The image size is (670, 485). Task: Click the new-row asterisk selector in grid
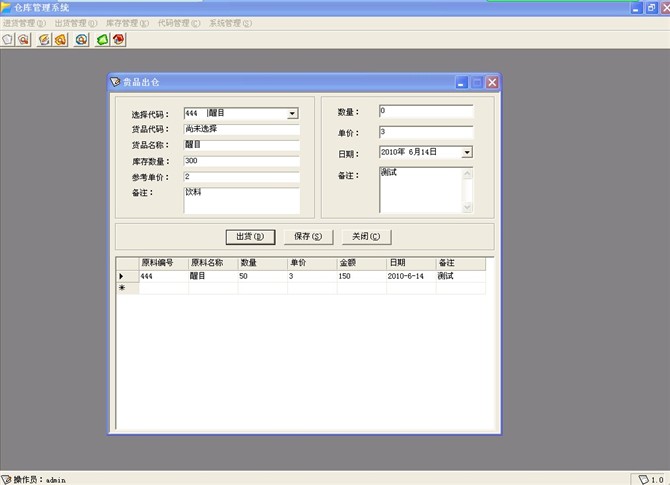pyautogui.click(x=127, y=288)
